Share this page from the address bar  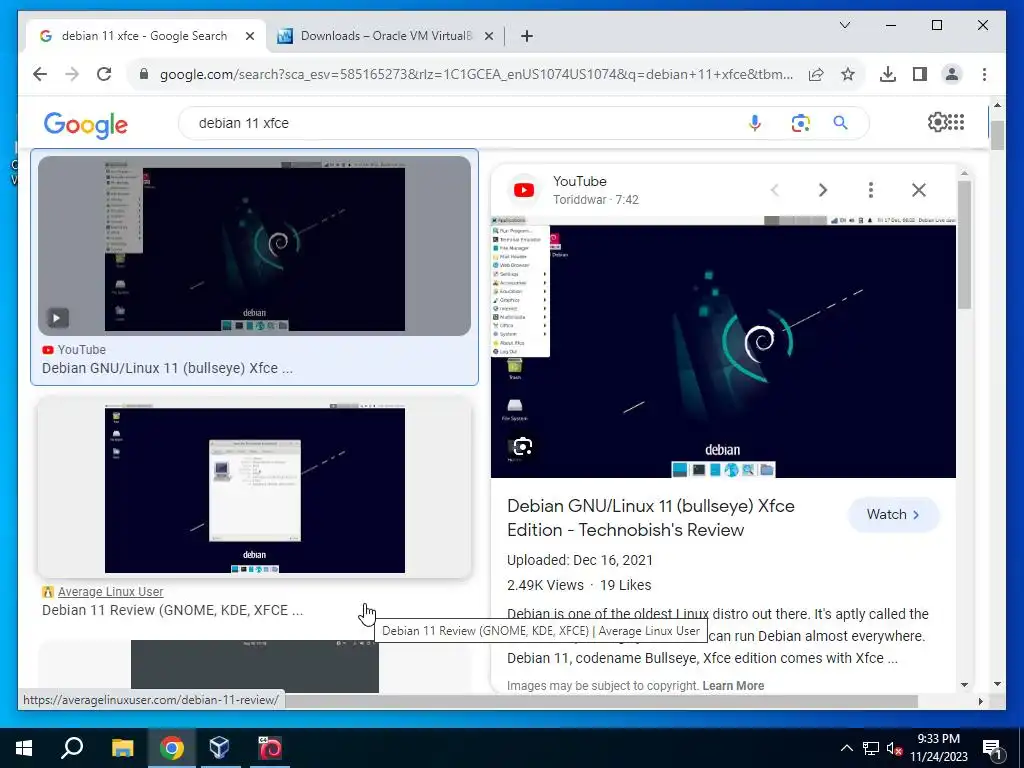pyautogui.click(x=816, y=74)
